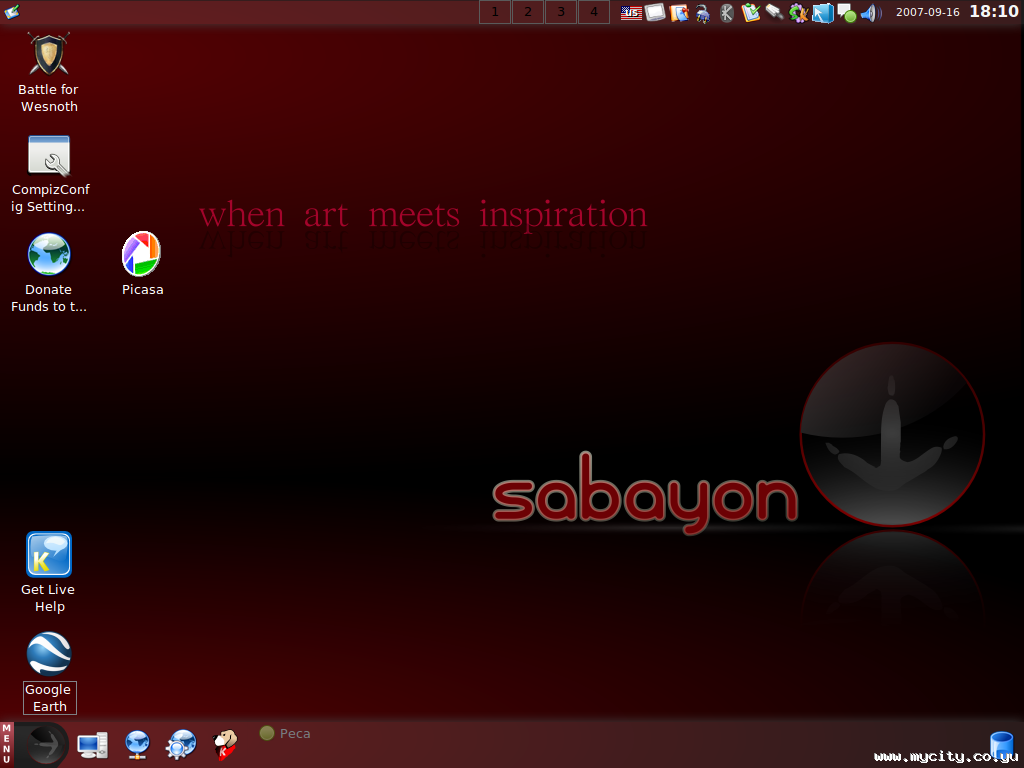
Task: Switch to virtual desktop 4
Action: click(x=594, y=12)
